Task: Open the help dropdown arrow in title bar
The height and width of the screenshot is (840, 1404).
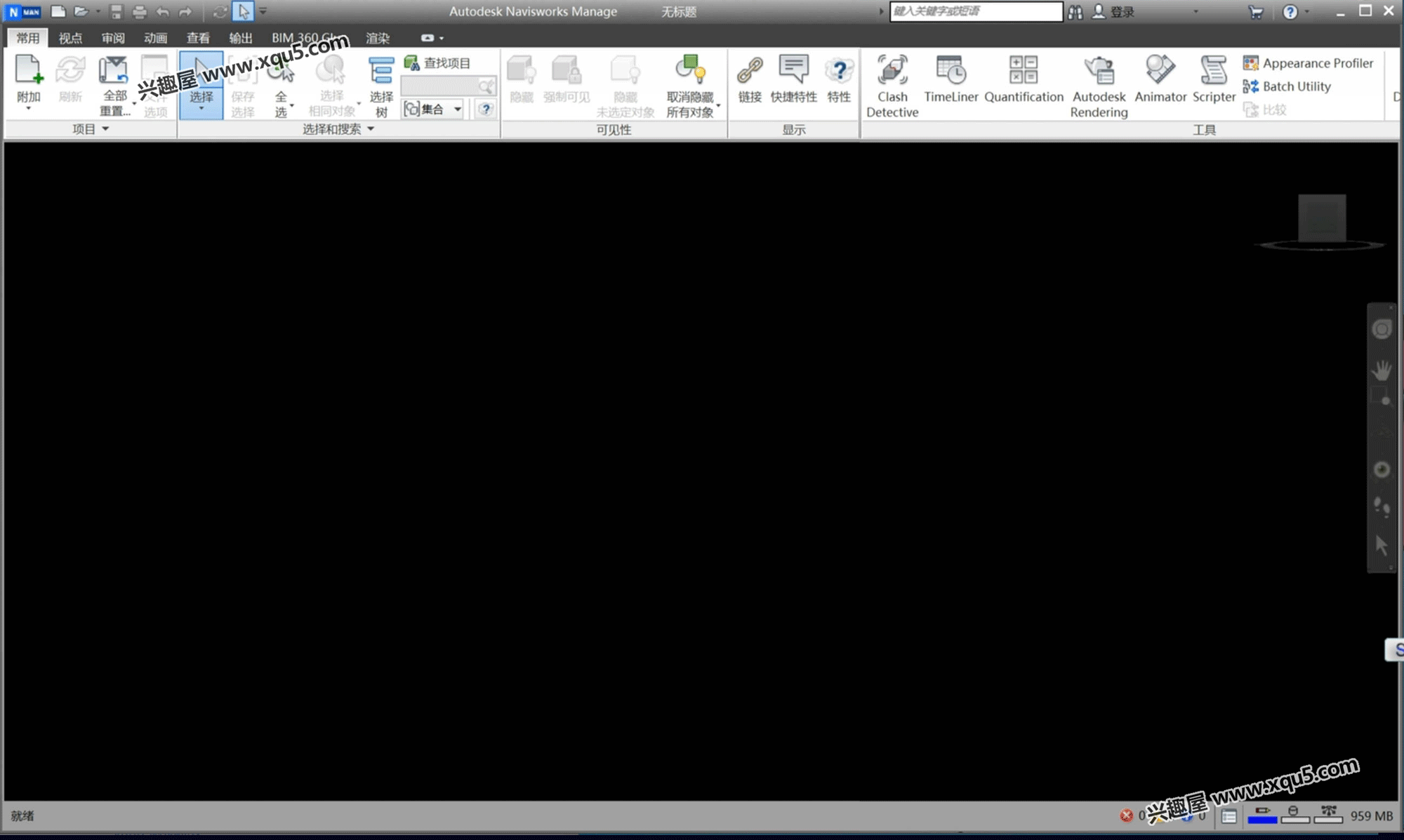Action: coord(1307,11)
